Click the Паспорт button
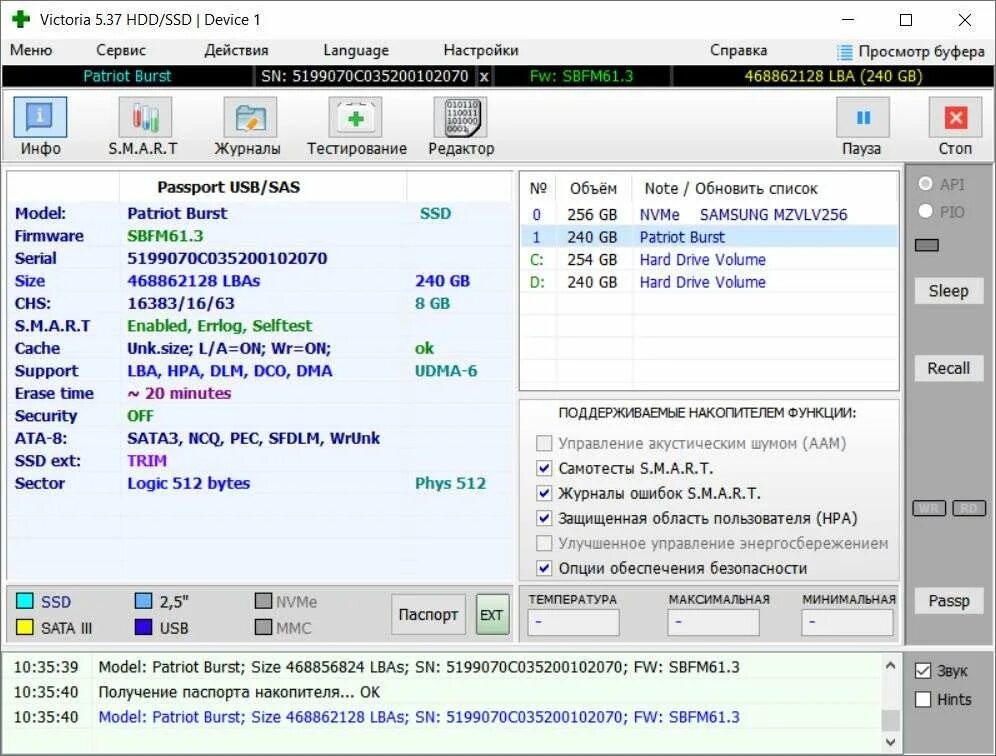 428,614
